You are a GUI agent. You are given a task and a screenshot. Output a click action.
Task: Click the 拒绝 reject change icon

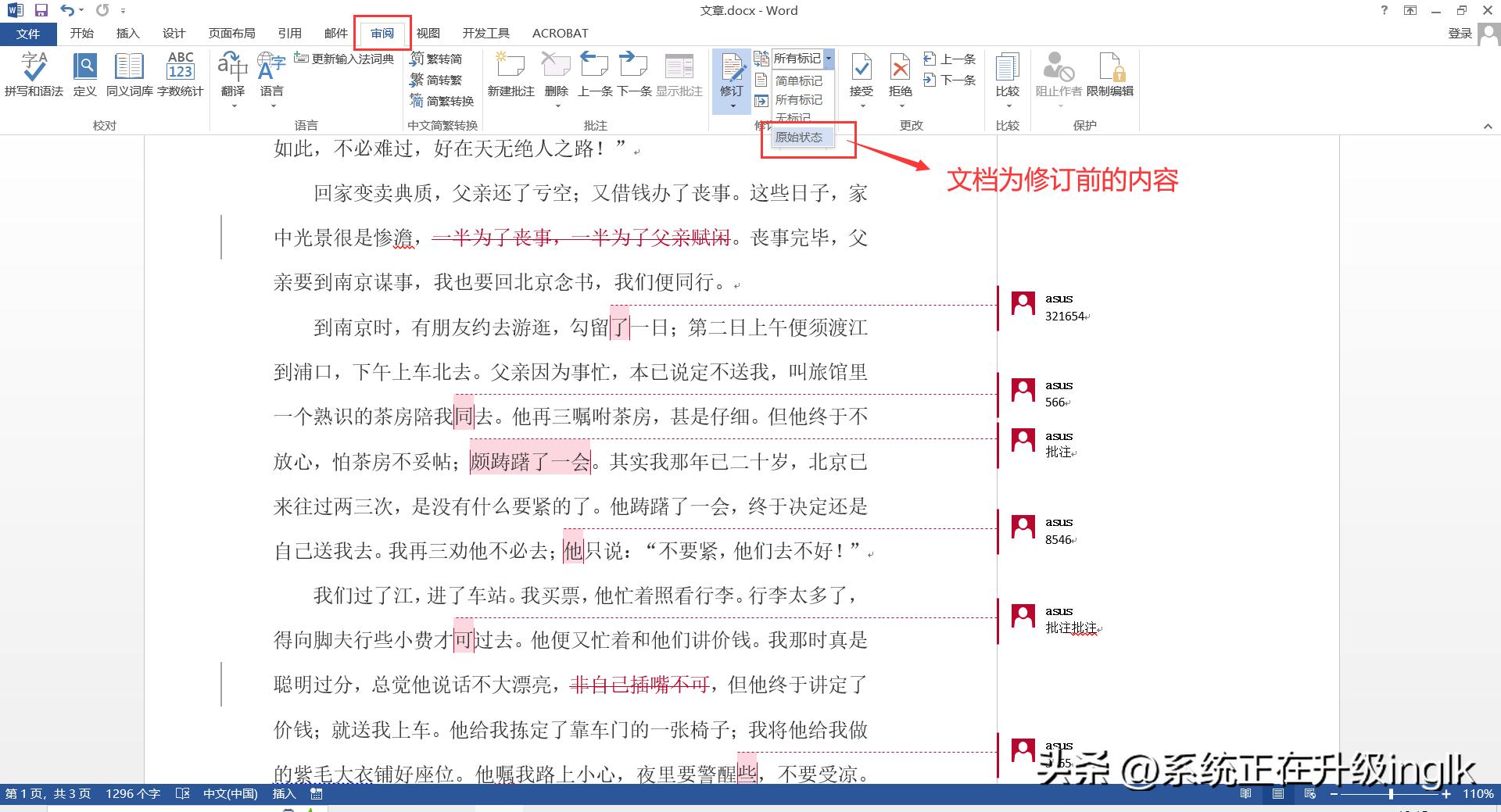pos(901,69)
